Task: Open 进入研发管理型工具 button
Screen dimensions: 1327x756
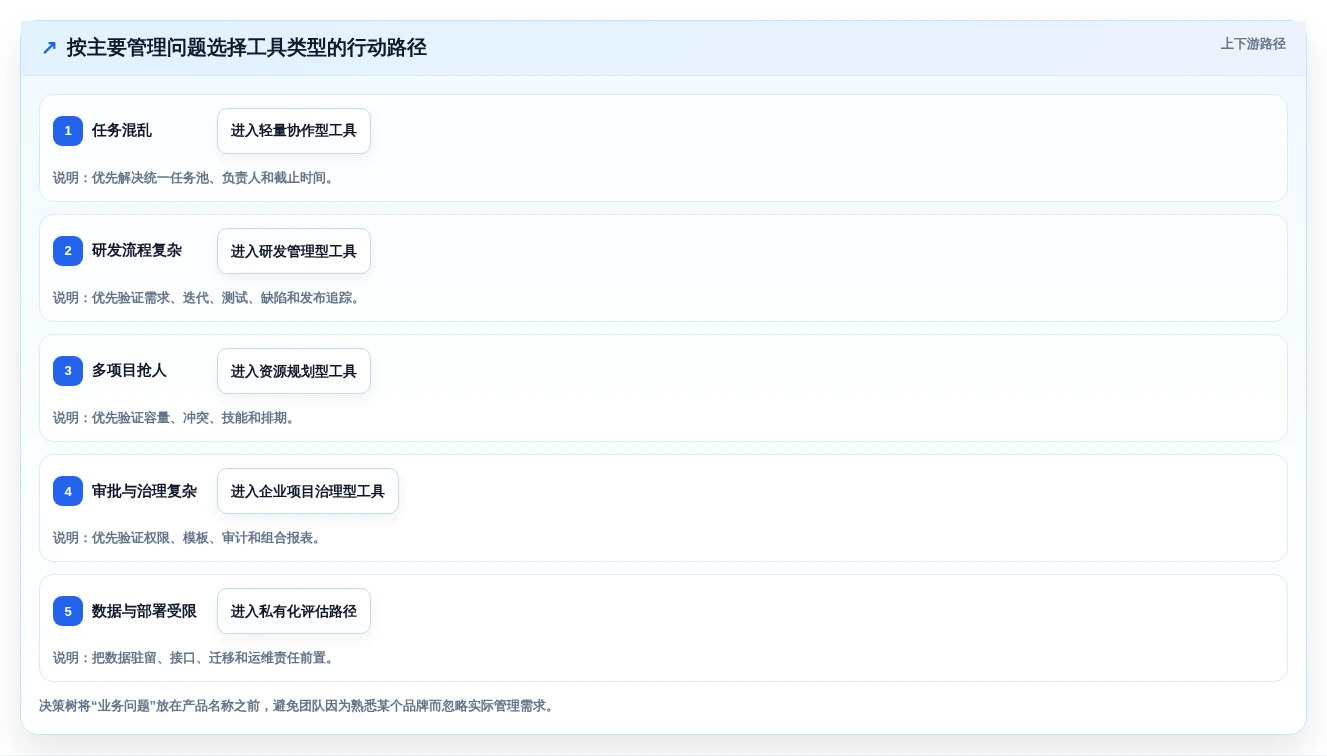Action: tap(294, 251)
